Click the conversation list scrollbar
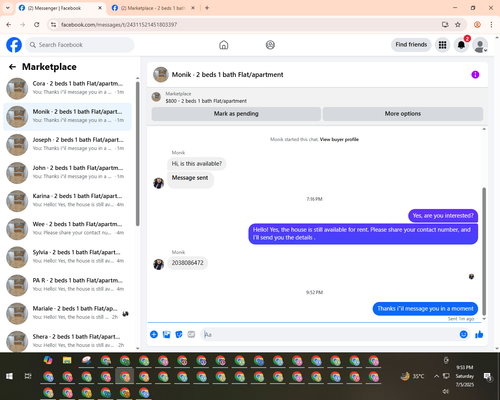Screen dimensions: 500x400 [137, 153]
